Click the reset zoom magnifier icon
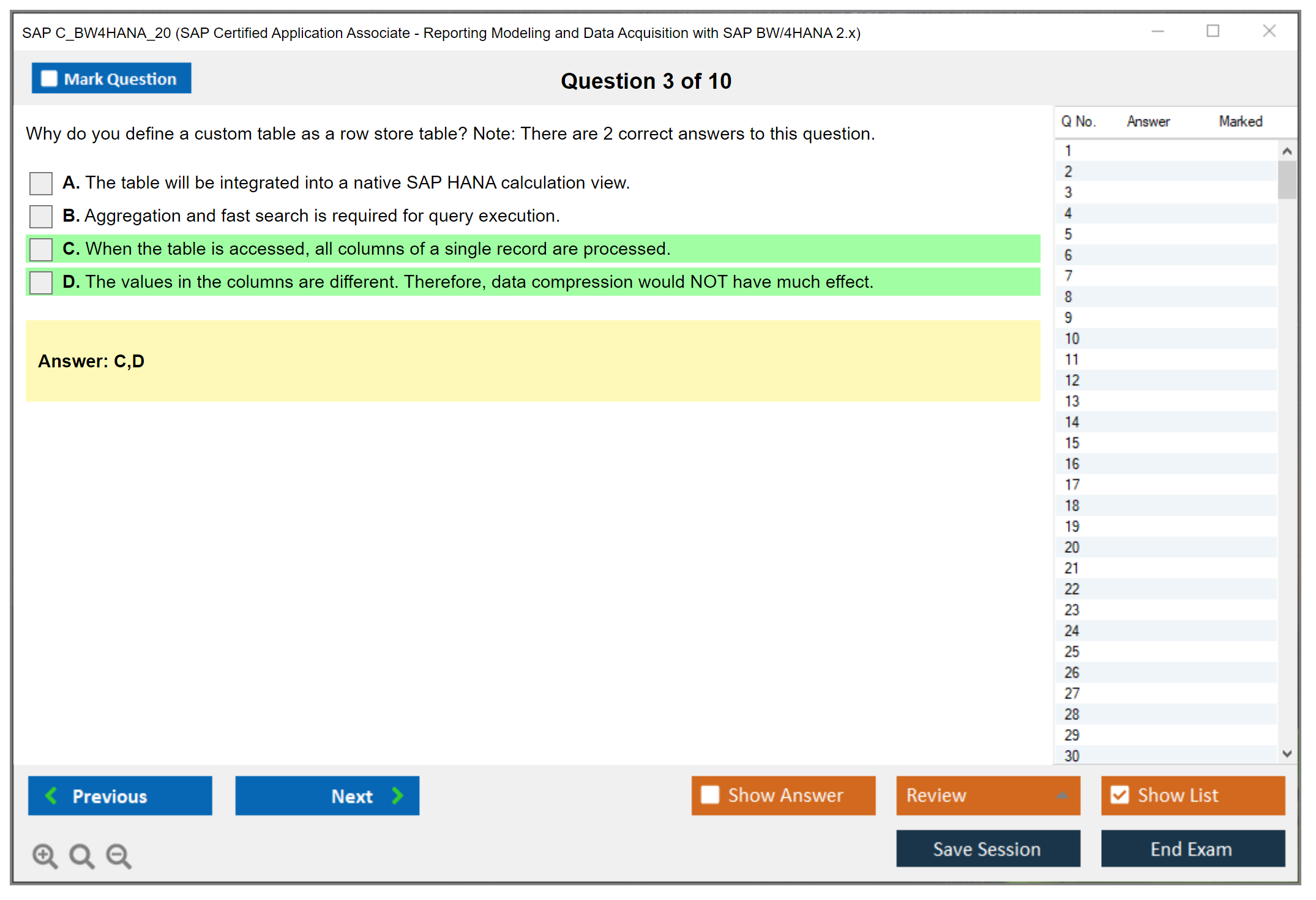The height and width of the screenshot is (900, 1316). tap(81, 855)
